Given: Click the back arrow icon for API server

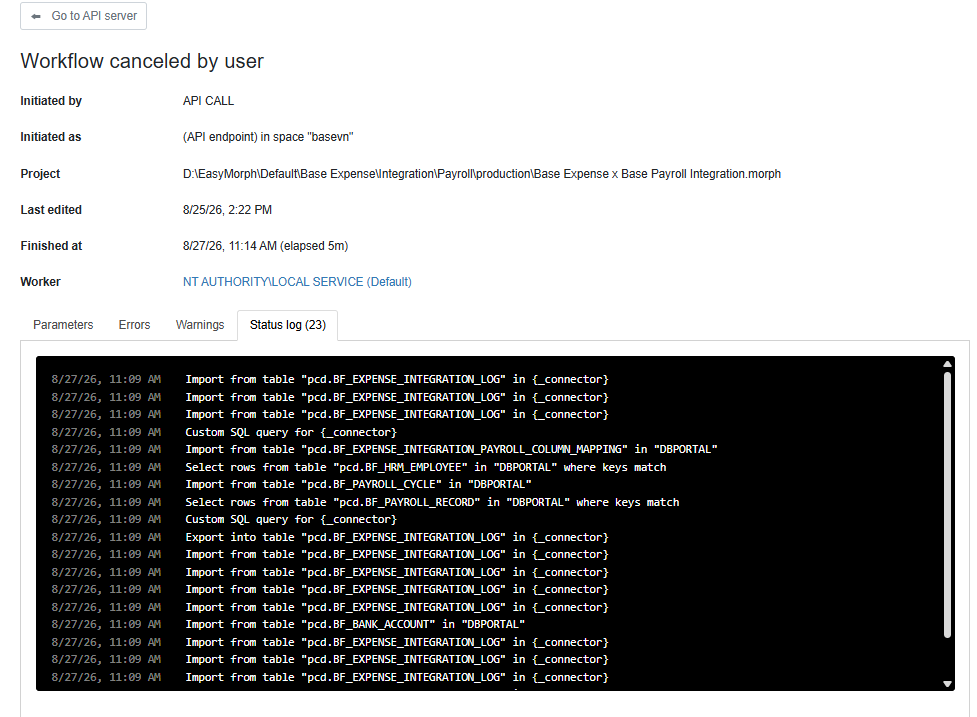Looking at the screenshot, I should click(x=36, y=16).
